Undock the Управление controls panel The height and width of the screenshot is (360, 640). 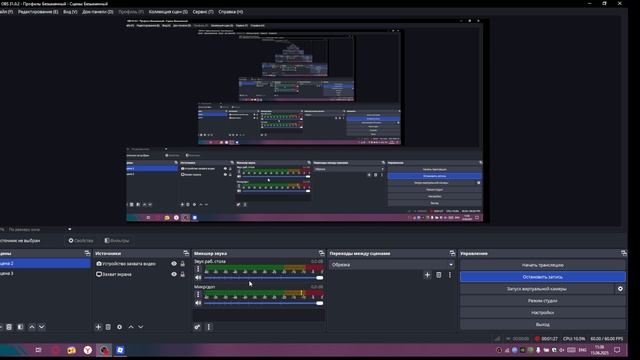623,253
